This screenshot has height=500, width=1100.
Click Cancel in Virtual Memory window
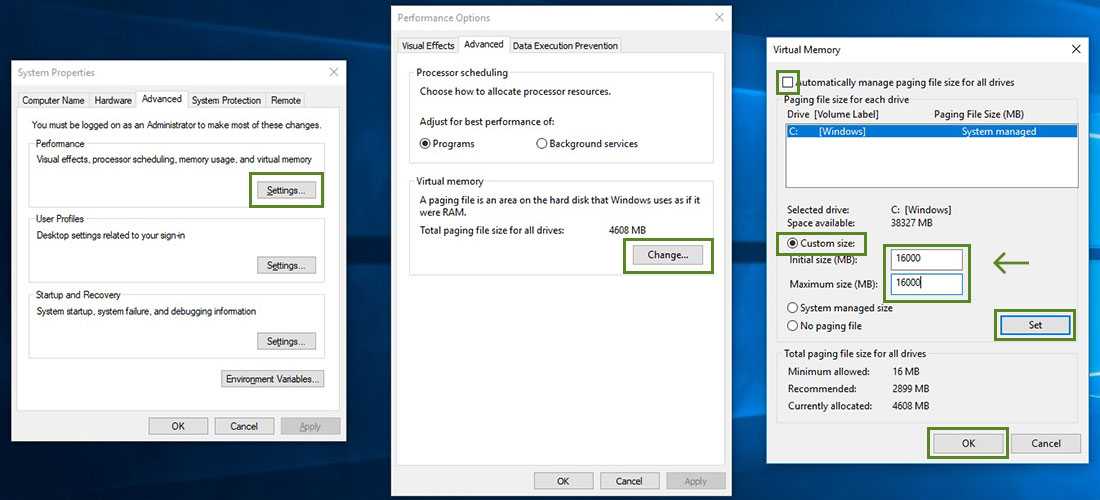pyautogui.click(x=1046, y=443)
